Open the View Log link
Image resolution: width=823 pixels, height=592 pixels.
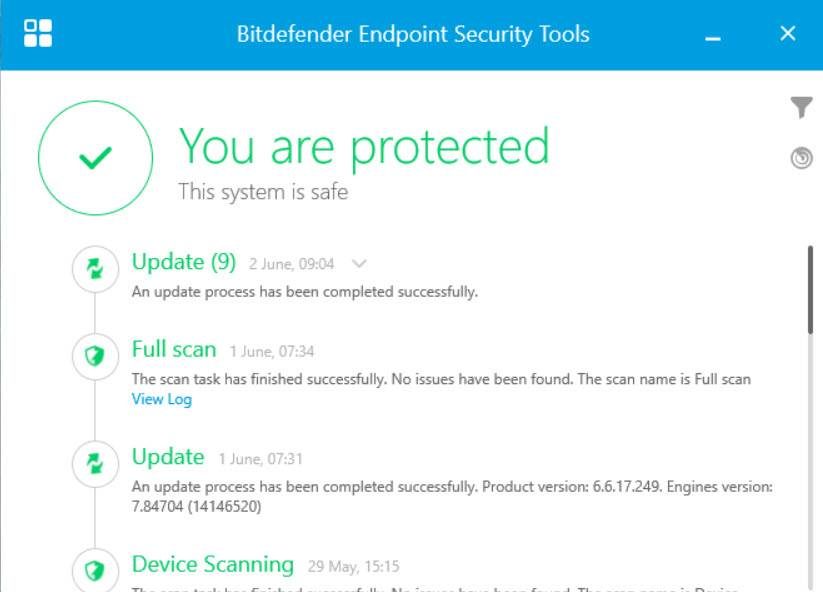tap(162, 399)
